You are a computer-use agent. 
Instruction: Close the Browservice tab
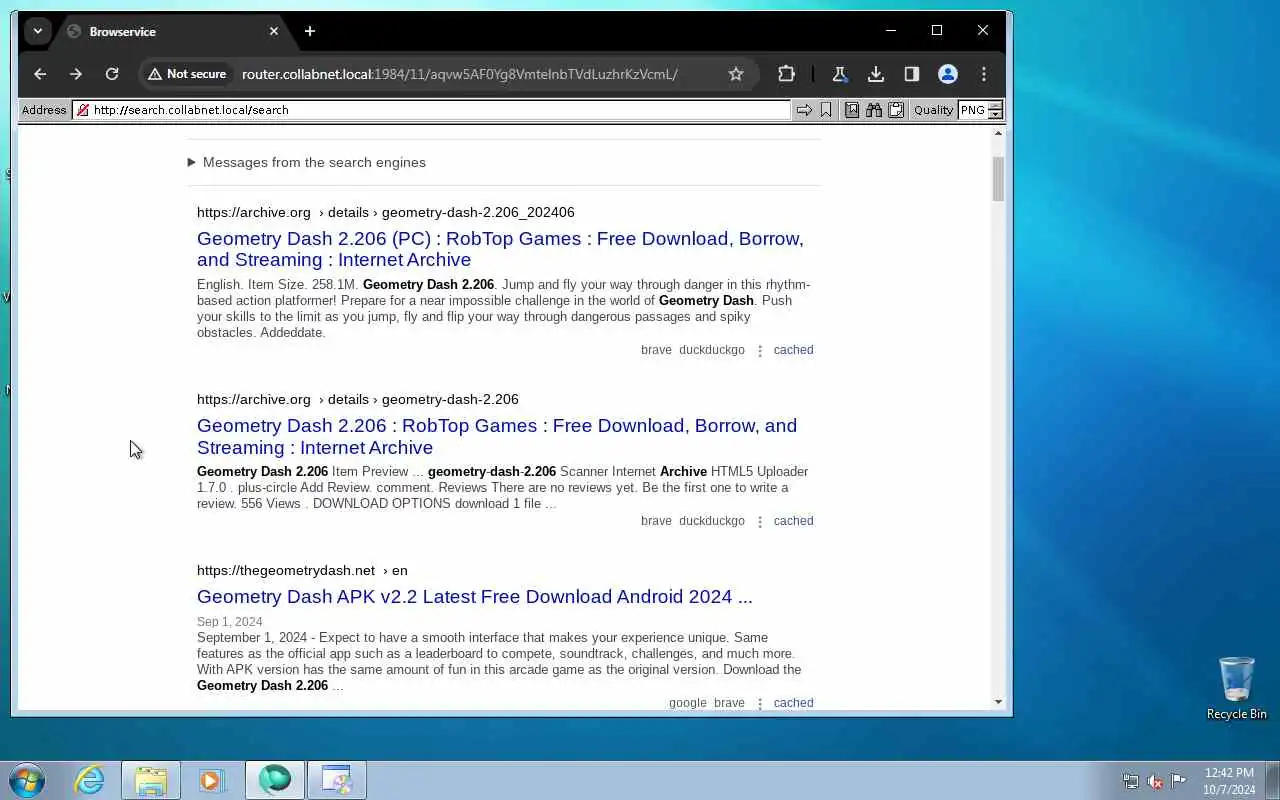point(274,31)
